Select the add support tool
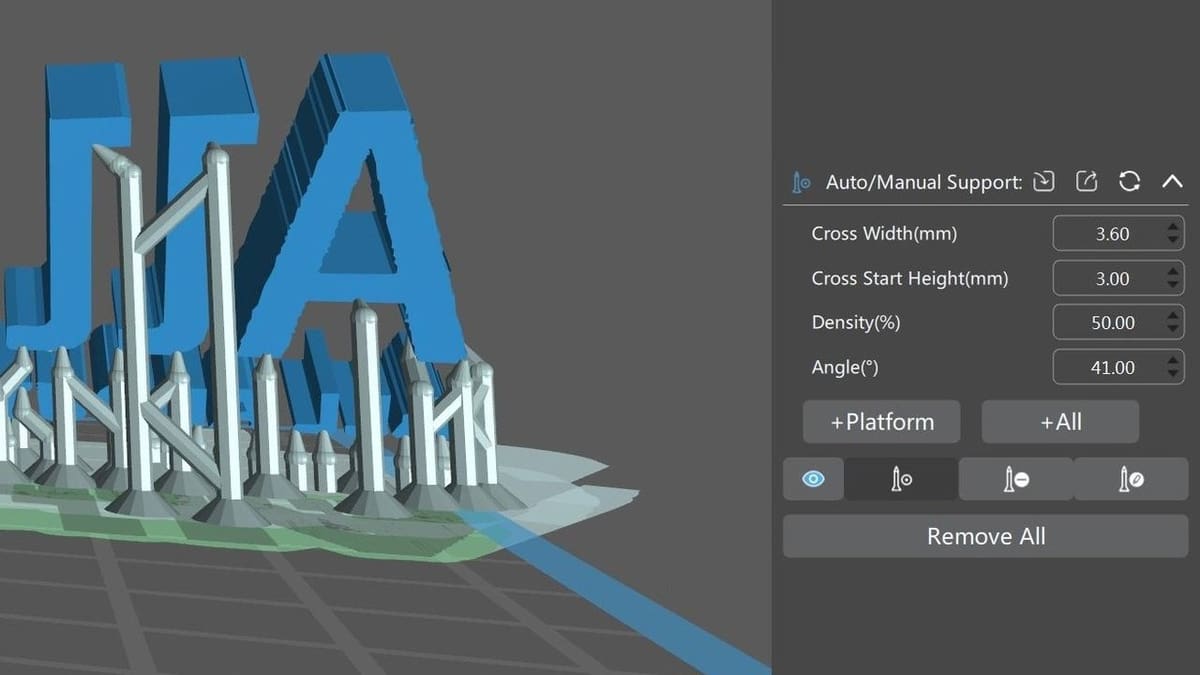 pyautogui.click(x=901, y=479)
